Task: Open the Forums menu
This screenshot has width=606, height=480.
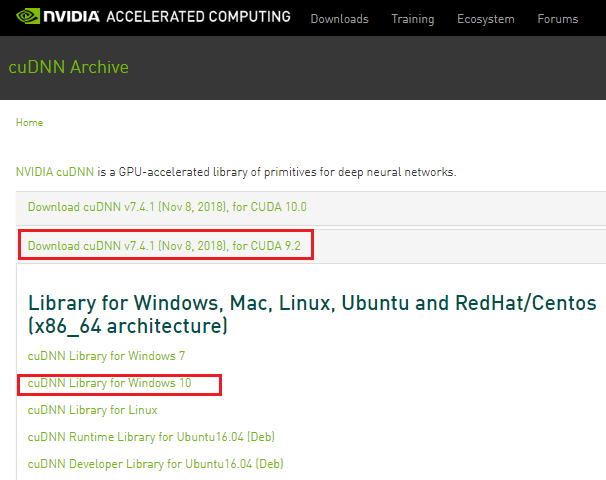Action: coord(558,19)
